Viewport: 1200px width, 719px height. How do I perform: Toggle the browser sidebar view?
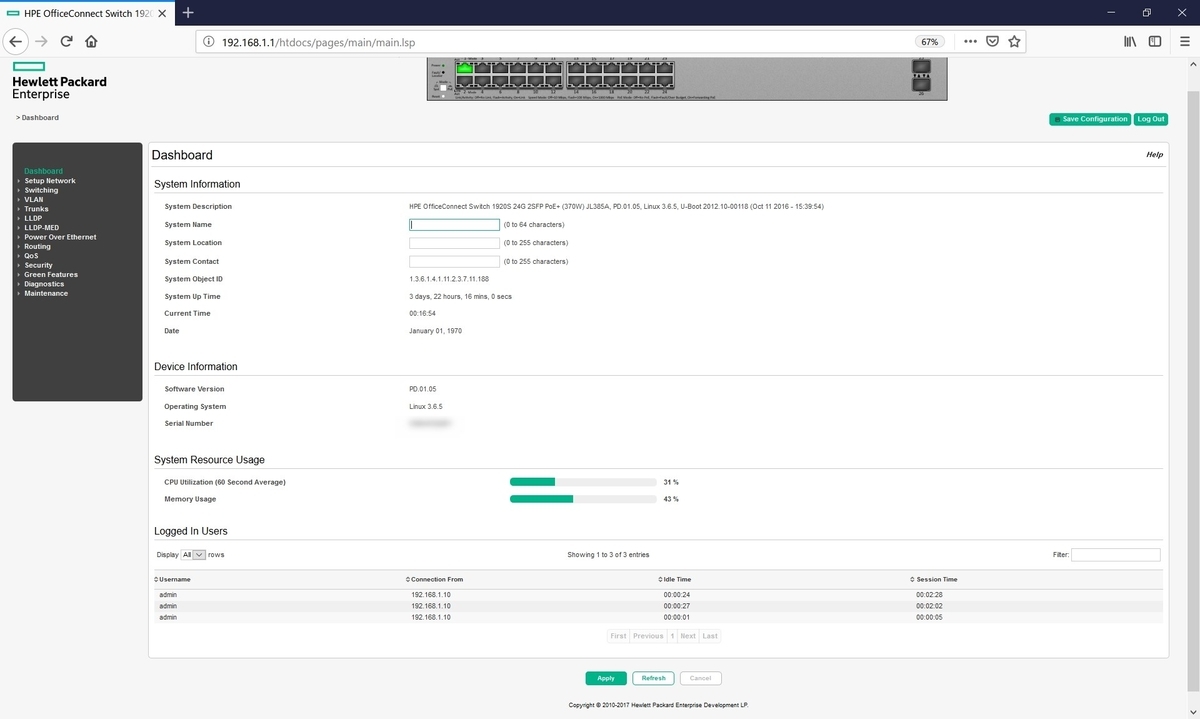coord(1155,41)
